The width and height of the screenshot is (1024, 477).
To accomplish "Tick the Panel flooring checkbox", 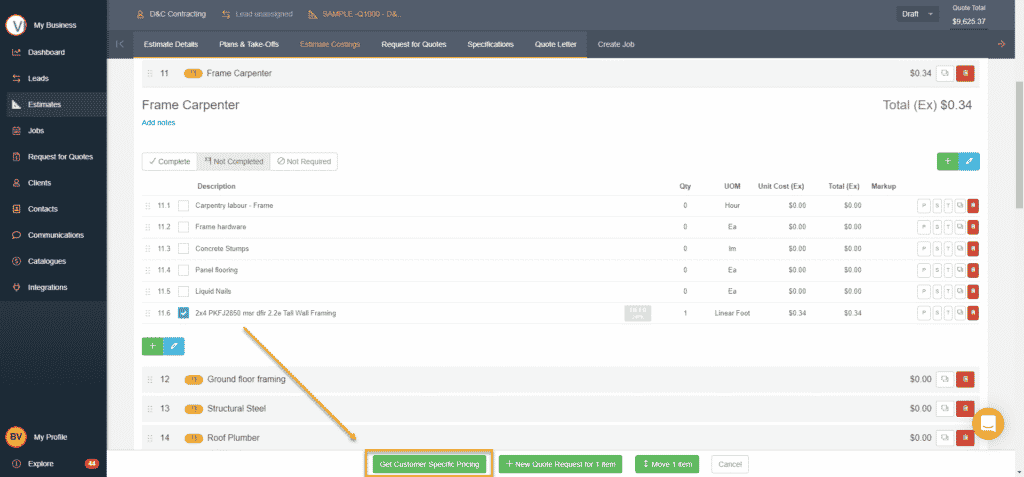I will tap(183, 270).
